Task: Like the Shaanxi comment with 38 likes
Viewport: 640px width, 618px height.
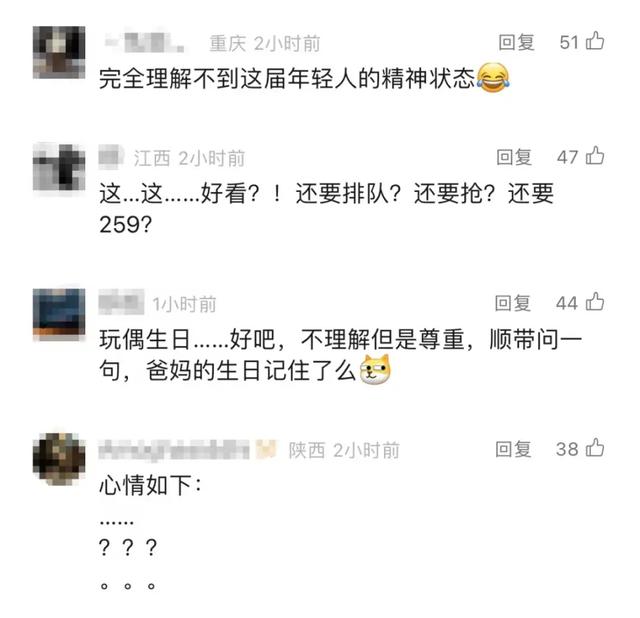Action: point(595,448)
